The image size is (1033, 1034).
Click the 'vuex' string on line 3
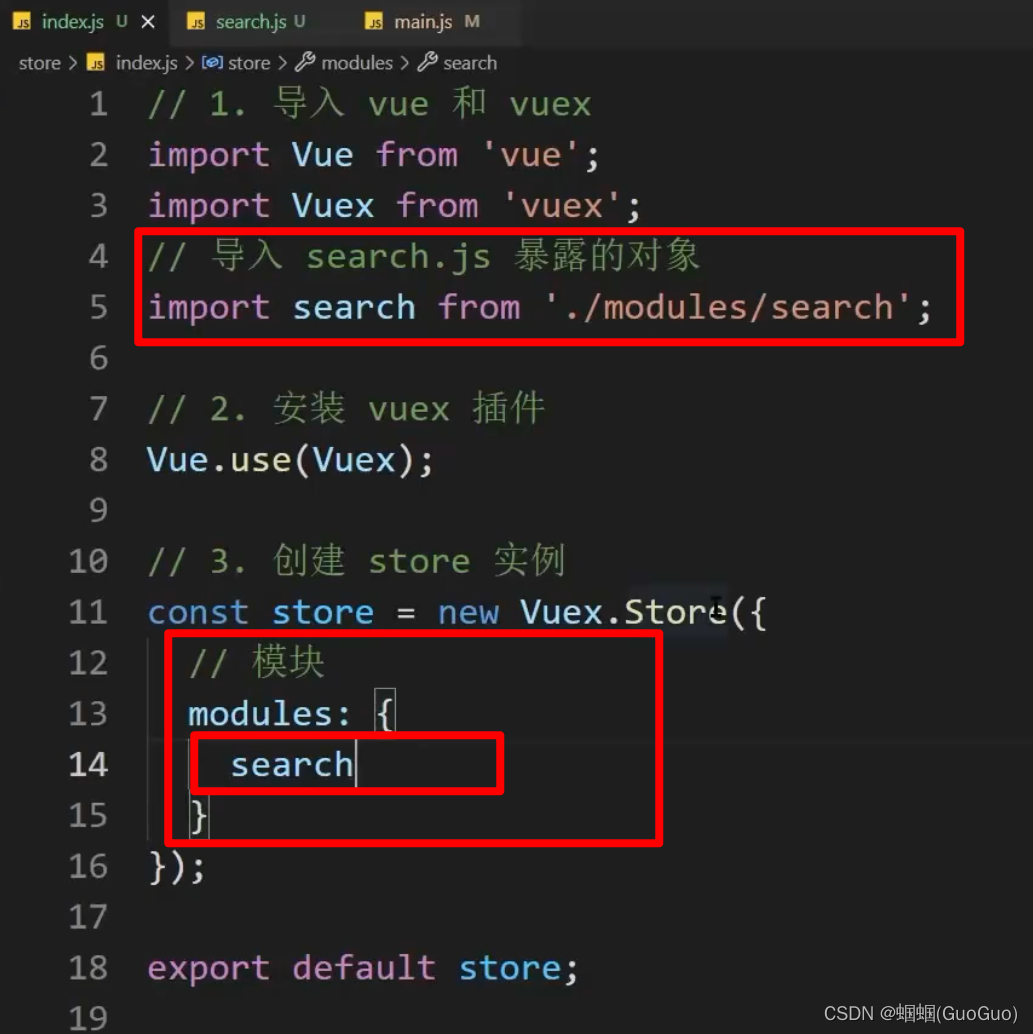[x=561, y=206]
